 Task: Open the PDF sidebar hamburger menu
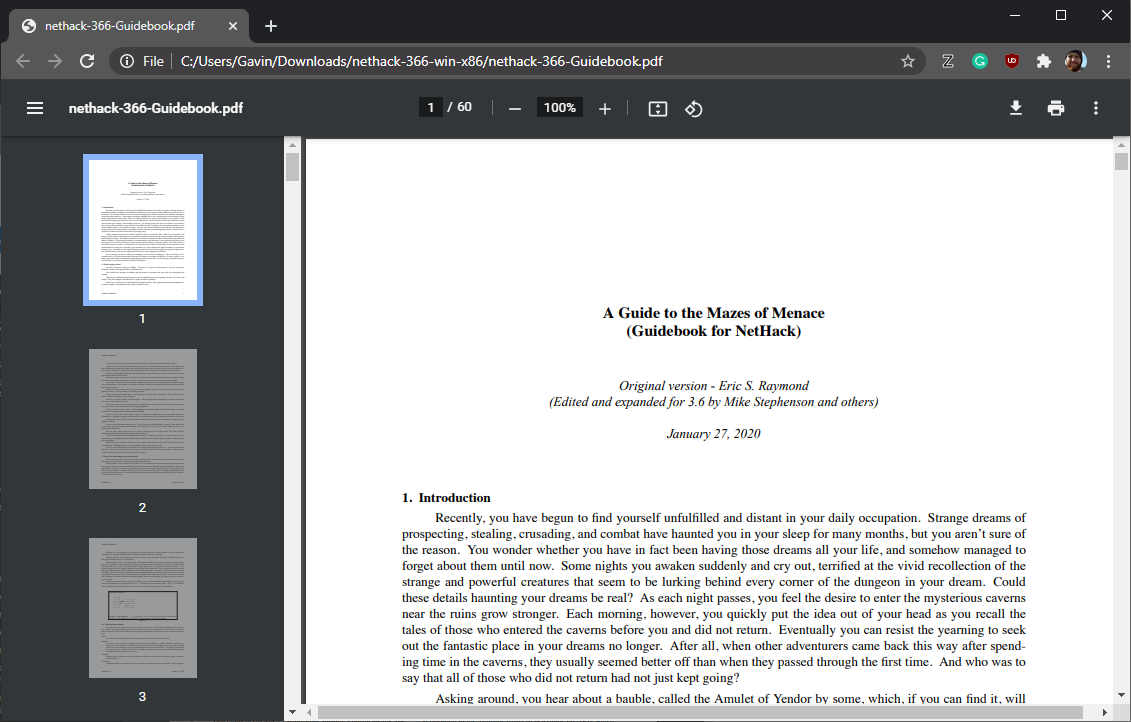35,107
